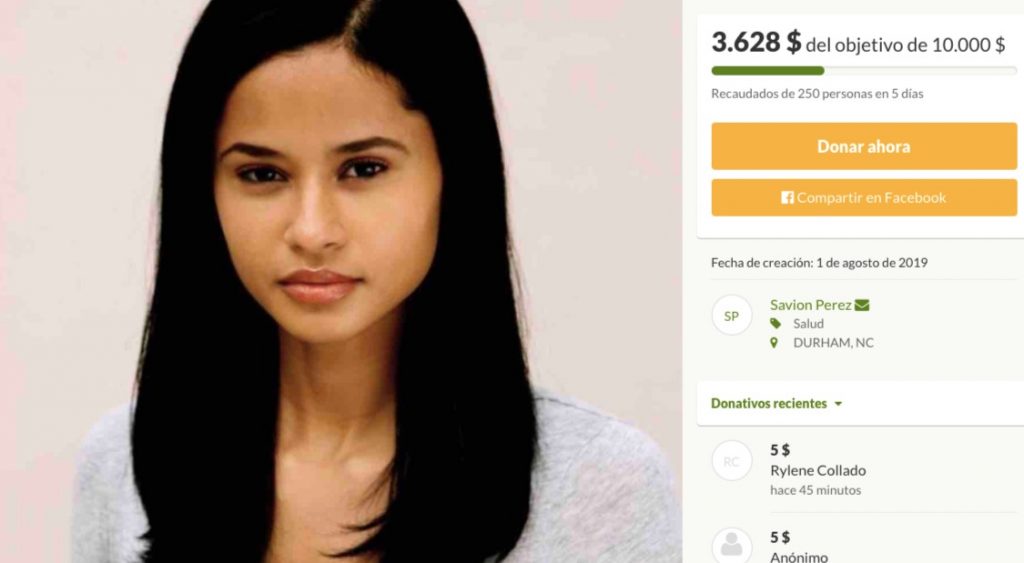Click the campaign photo of the woman
Screen dimensions: 1024x563
click(x=341, y=282)
